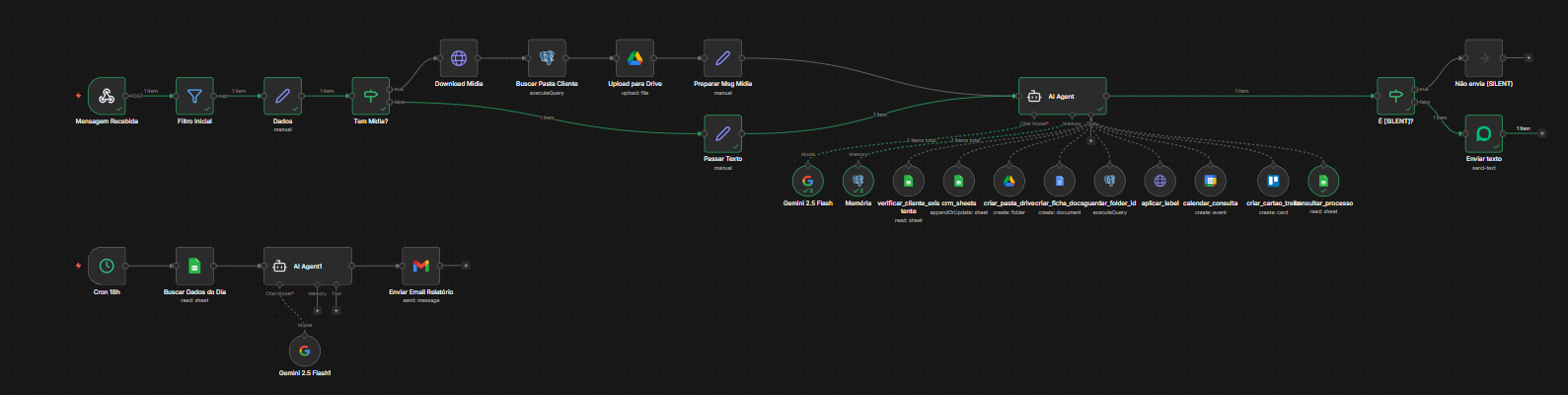The height and width of the screenshot is (395, 1568).
Task: Open the Memória Postgres memory node
Action: (859, 181)
